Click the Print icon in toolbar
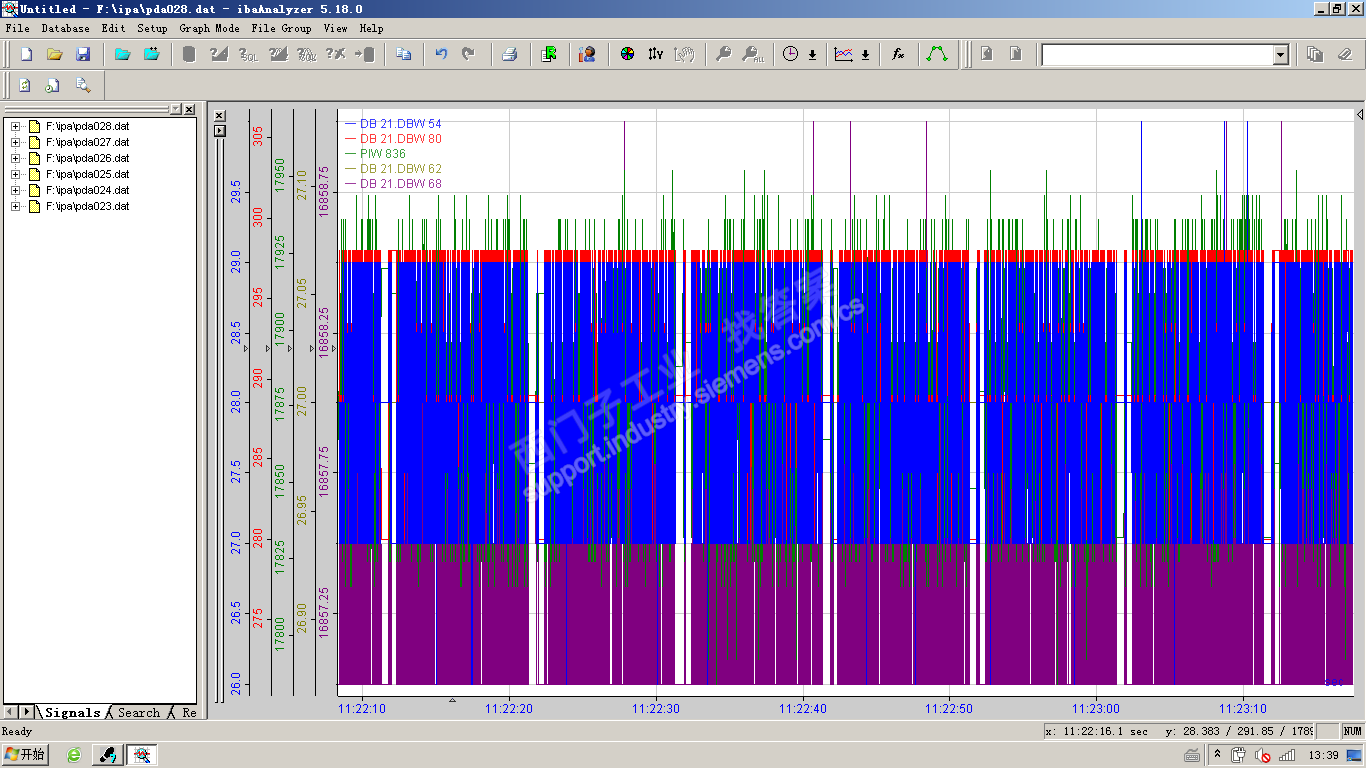The width and height of the screenshot is (1366, 768). pos(509,54)
